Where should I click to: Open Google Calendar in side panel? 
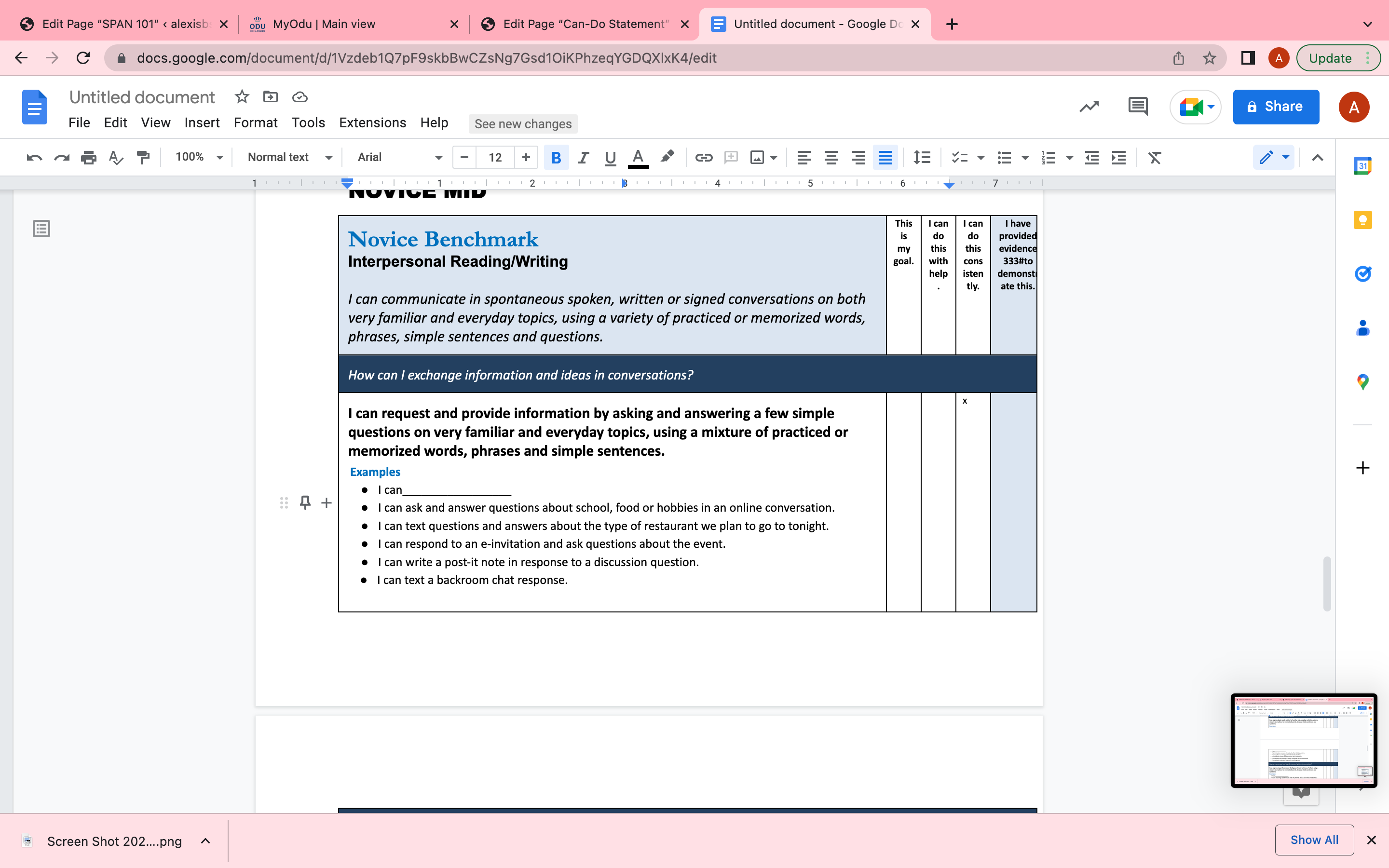[1362, 166]
